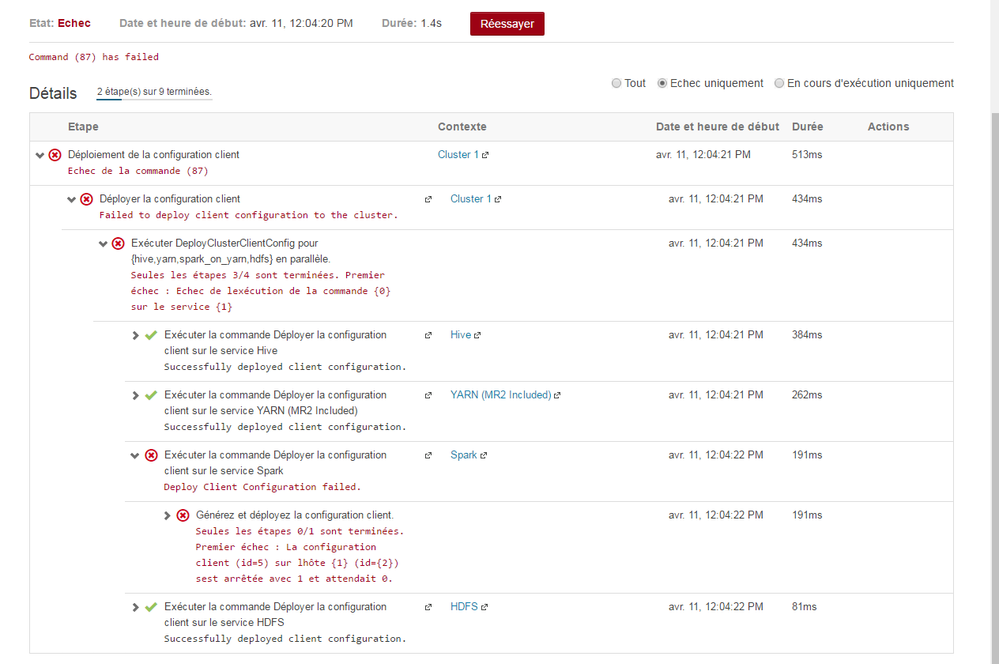Viewport: 999px width, 664px height.
Task: Expand the Hive deployment command step
Action: [x=136, y=335]
